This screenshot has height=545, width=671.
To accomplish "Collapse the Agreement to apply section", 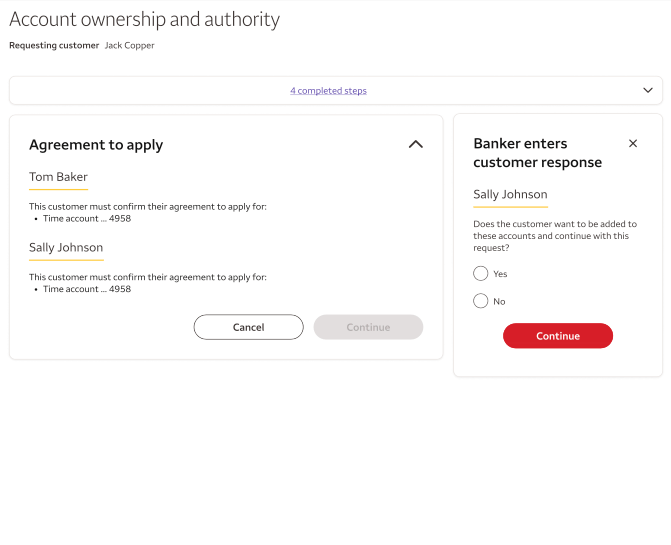I will click(416, 144).
